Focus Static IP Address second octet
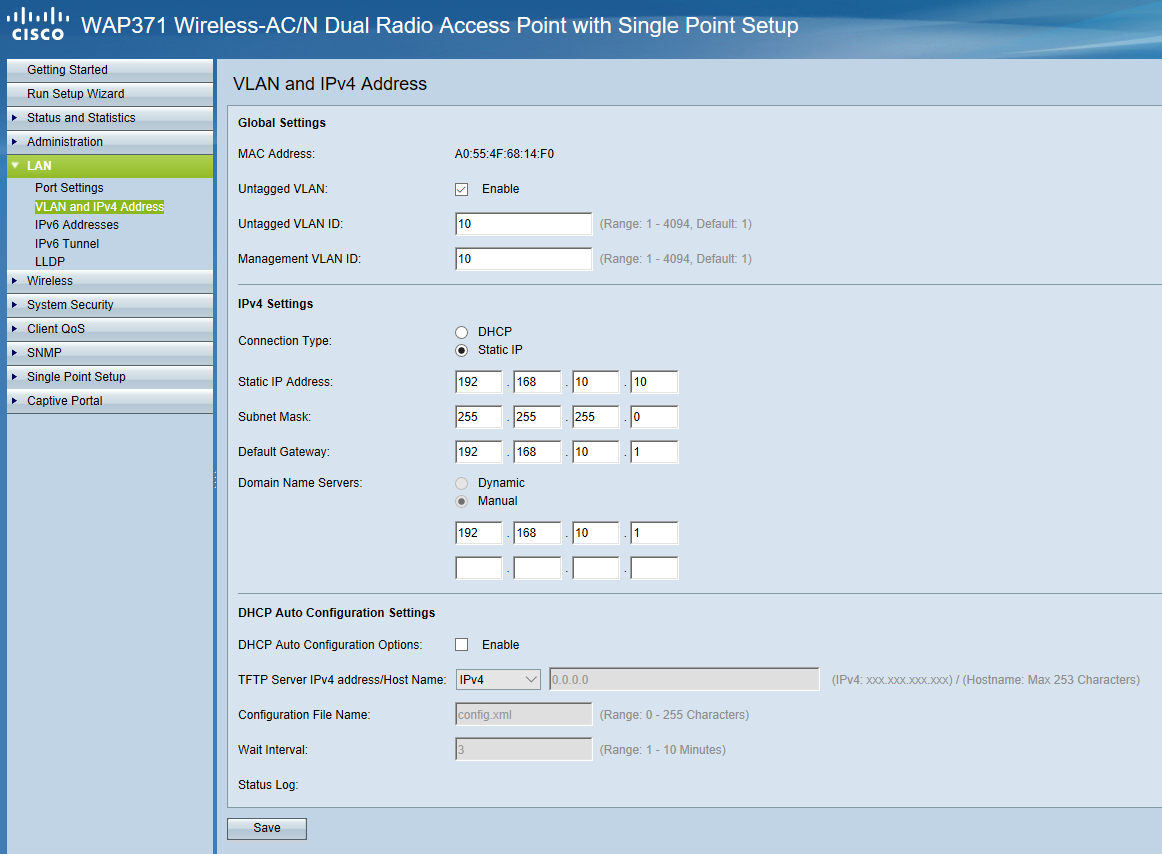 pos(537,382)
